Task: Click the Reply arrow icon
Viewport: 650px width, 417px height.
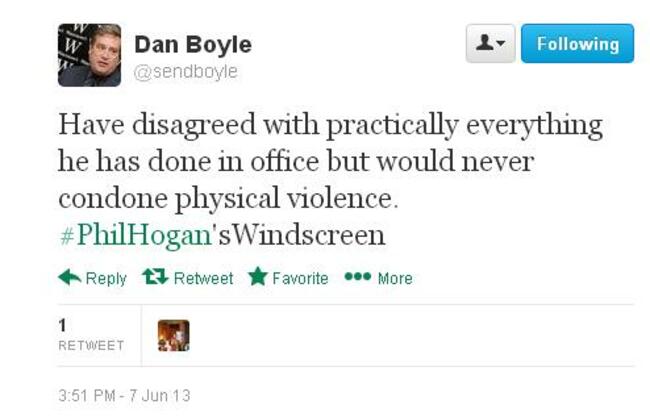Action: [x=70, y=277]
